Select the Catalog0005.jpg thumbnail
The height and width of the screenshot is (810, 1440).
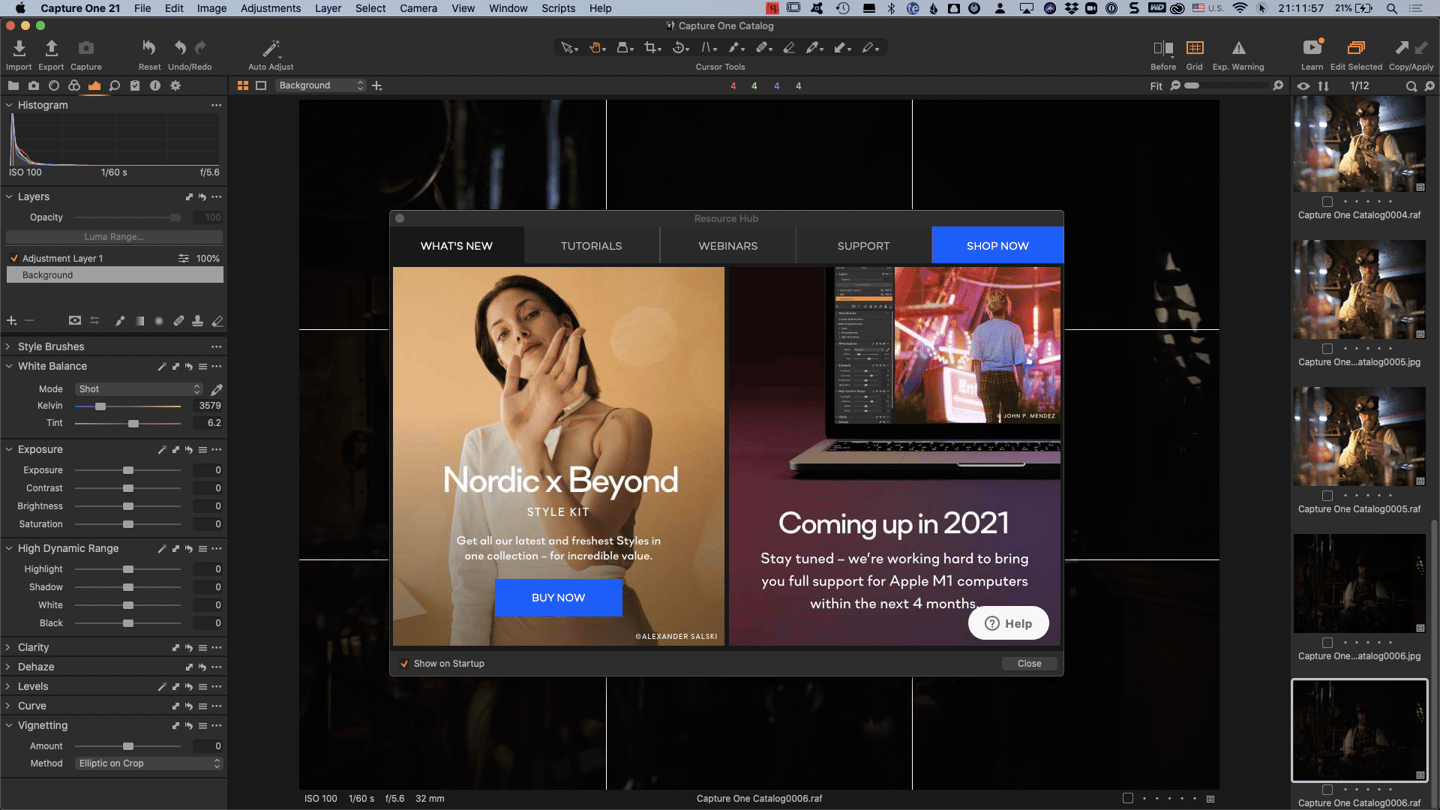(1359, 290)
